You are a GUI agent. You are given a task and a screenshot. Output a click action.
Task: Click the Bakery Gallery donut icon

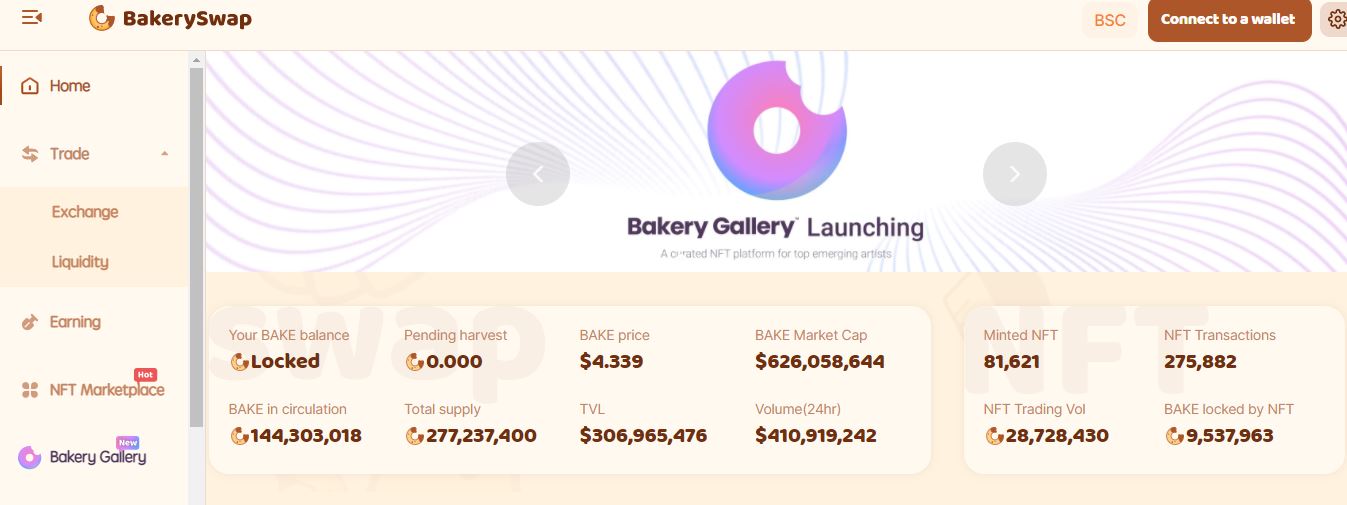click(x=30, y=457)
